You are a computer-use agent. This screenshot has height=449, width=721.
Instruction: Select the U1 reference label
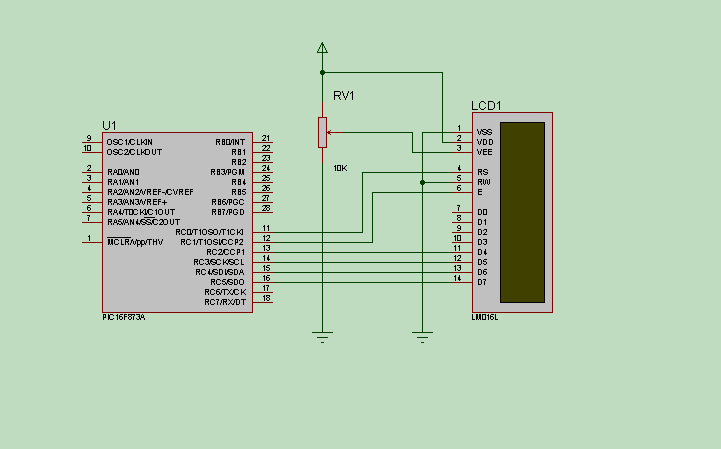click(109, 123)
